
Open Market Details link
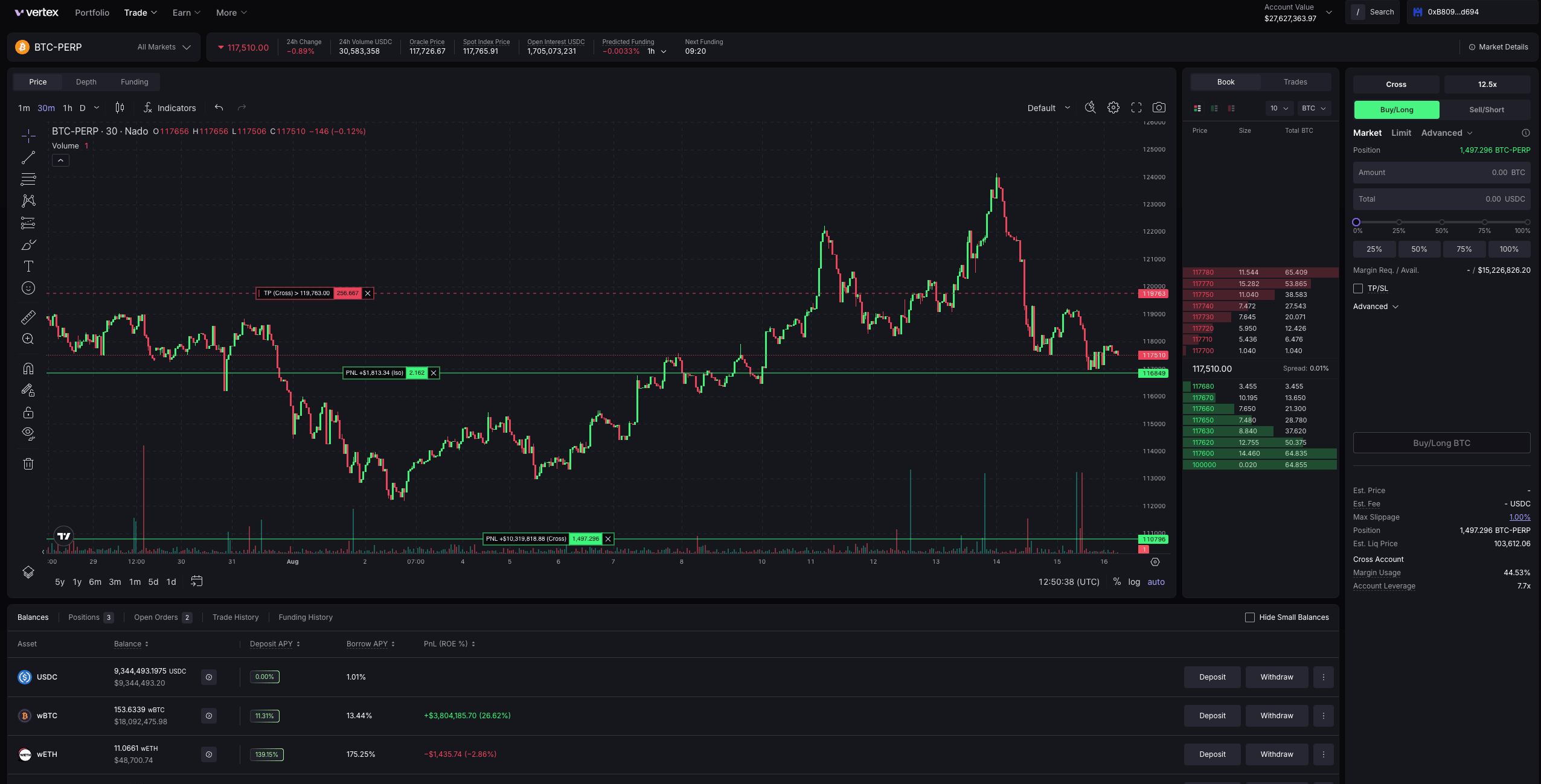(x=1498, y=47)
